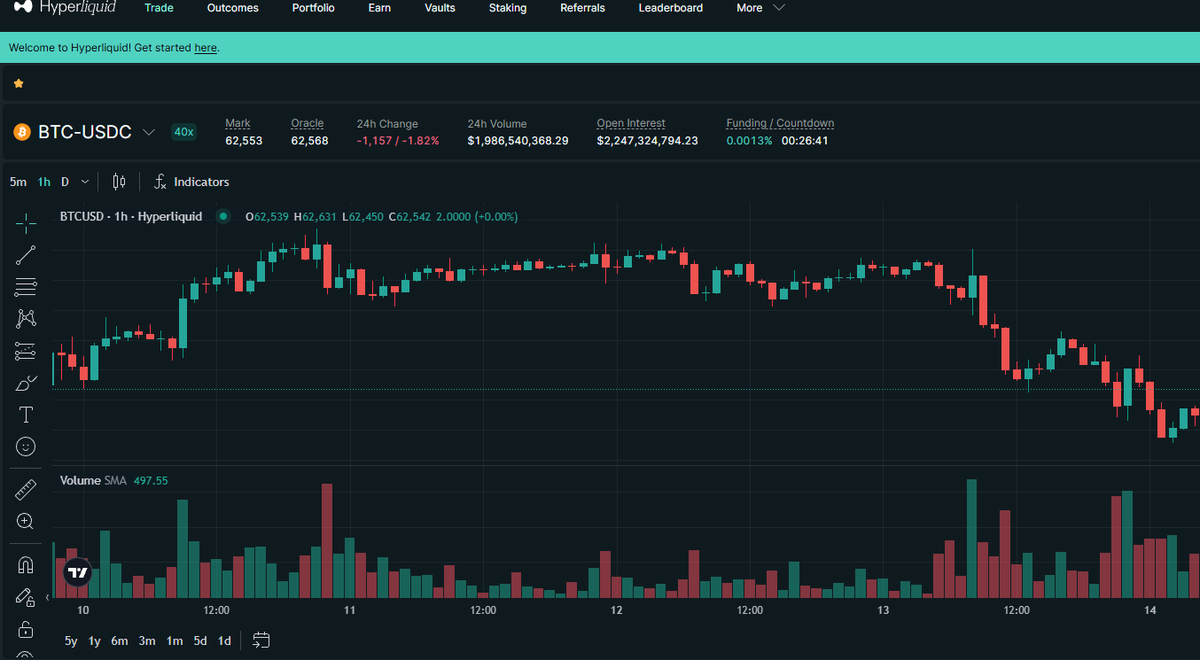This screenshot has width=1200, height=660.
Task: Open the time interval dropdown arrow
Action: (x=85, y=182)
